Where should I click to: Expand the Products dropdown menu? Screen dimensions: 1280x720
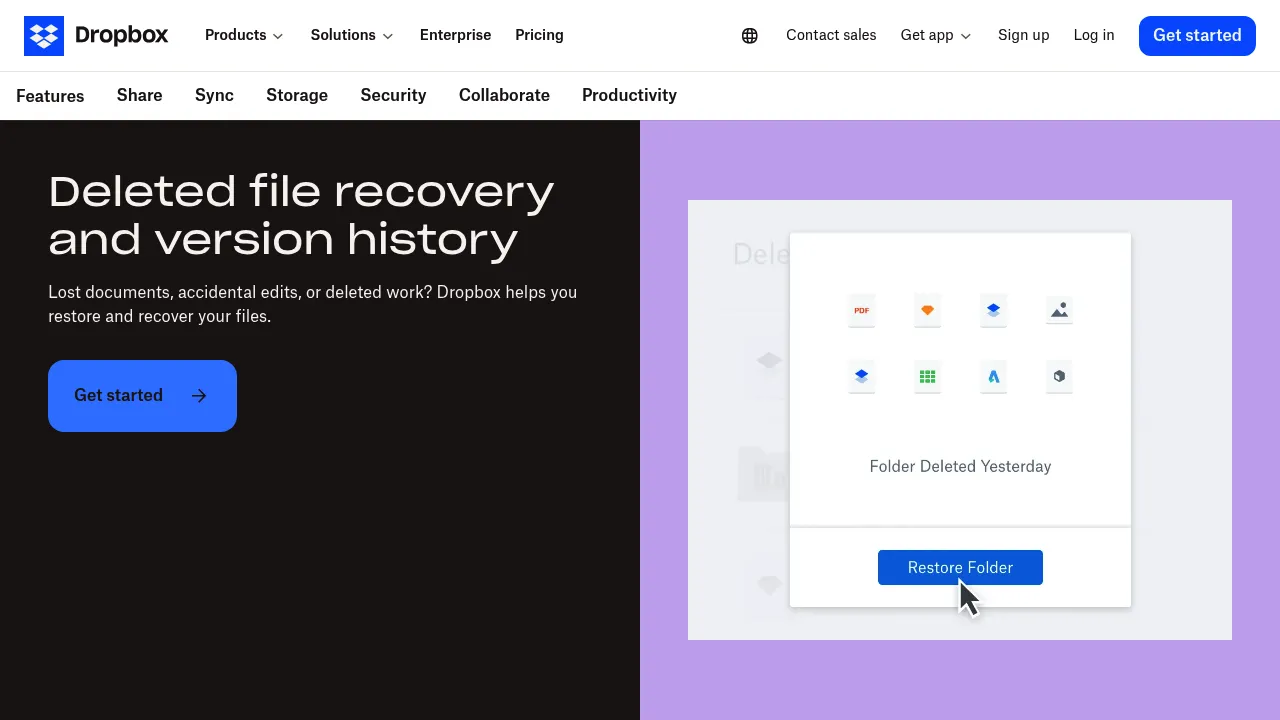(244, 35)
